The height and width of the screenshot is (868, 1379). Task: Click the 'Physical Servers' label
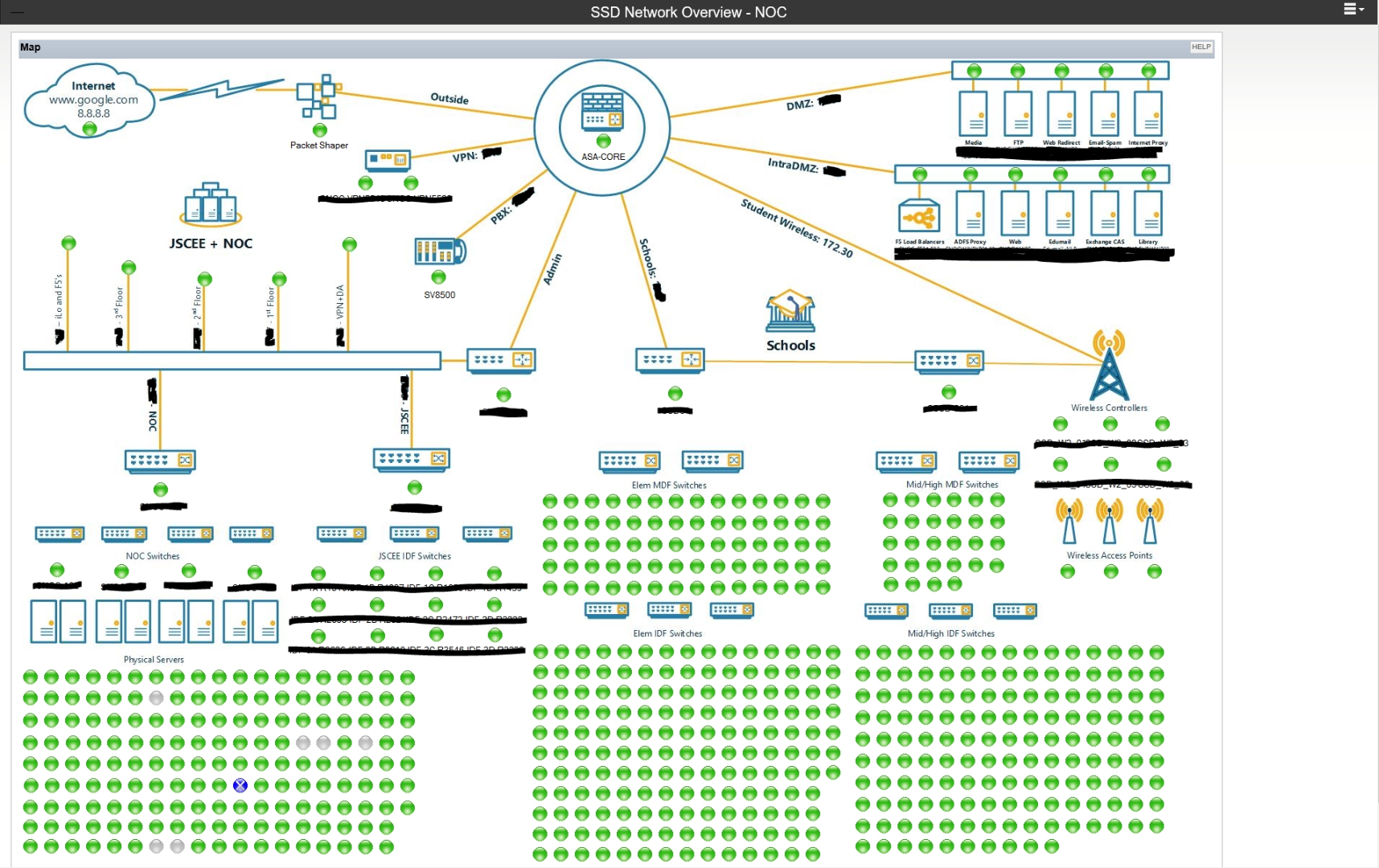tap(154, 660)
